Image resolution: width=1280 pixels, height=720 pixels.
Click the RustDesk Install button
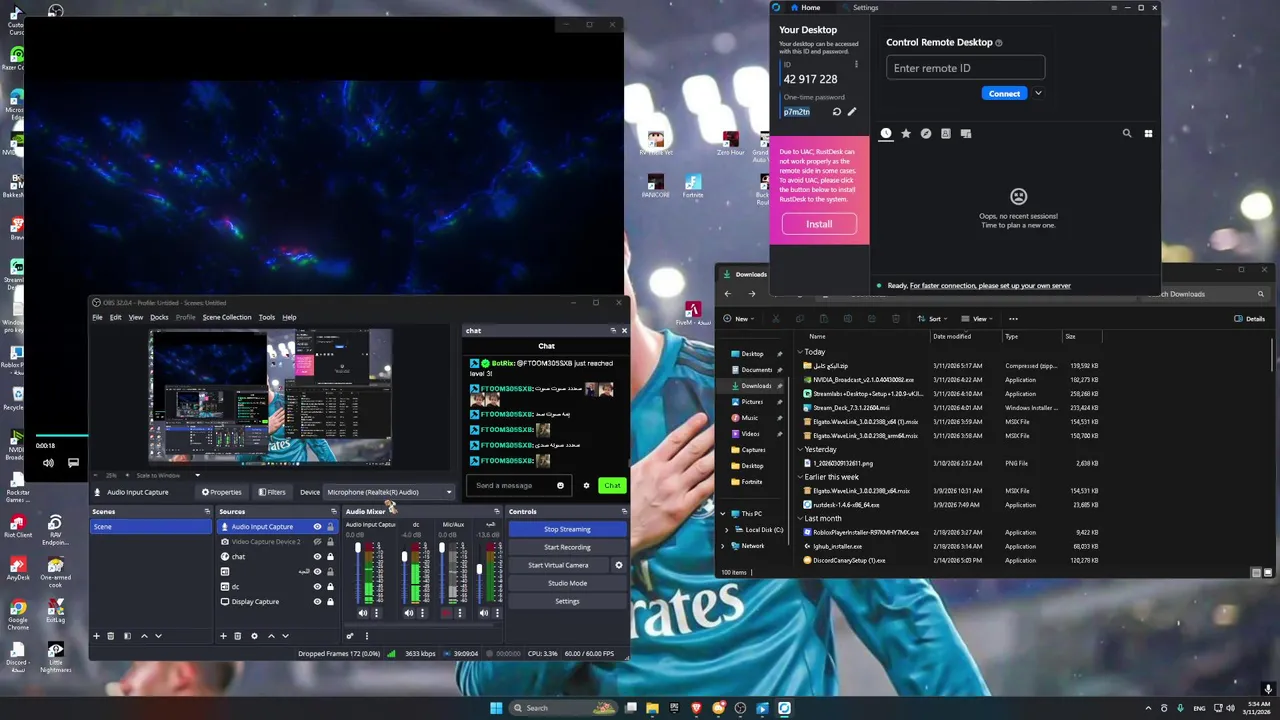click(819, 224)
